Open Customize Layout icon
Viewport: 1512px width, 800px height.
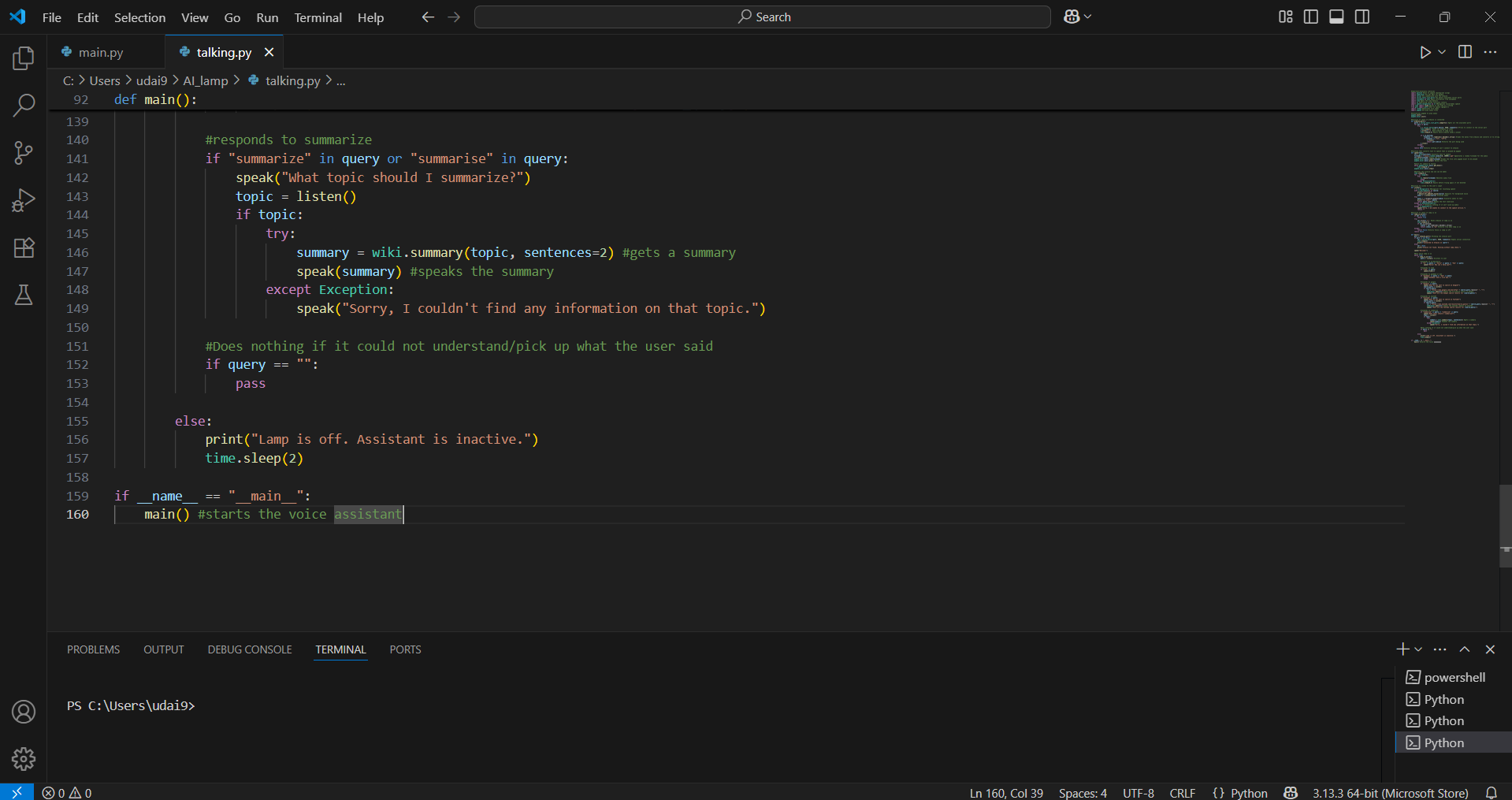(1286, 17)
